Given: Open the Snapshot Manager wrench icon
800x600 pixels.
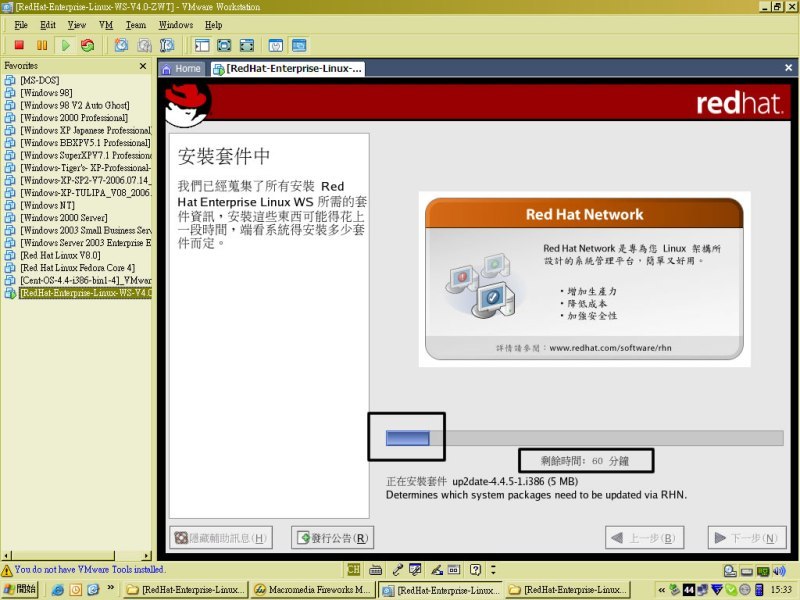Looking at the screenshot, I should coord(167,45).
